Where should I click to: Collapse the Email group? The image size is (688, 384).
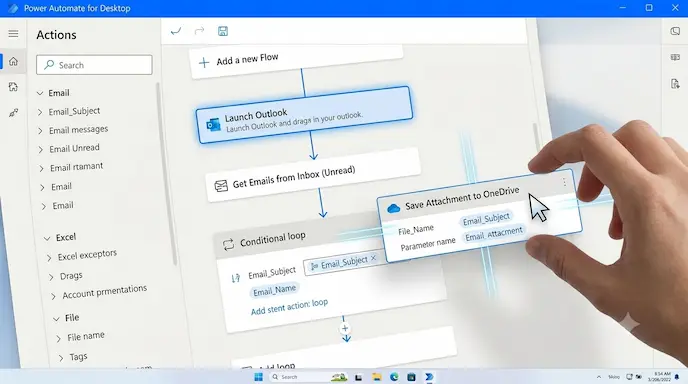click(x=40, y=93)
